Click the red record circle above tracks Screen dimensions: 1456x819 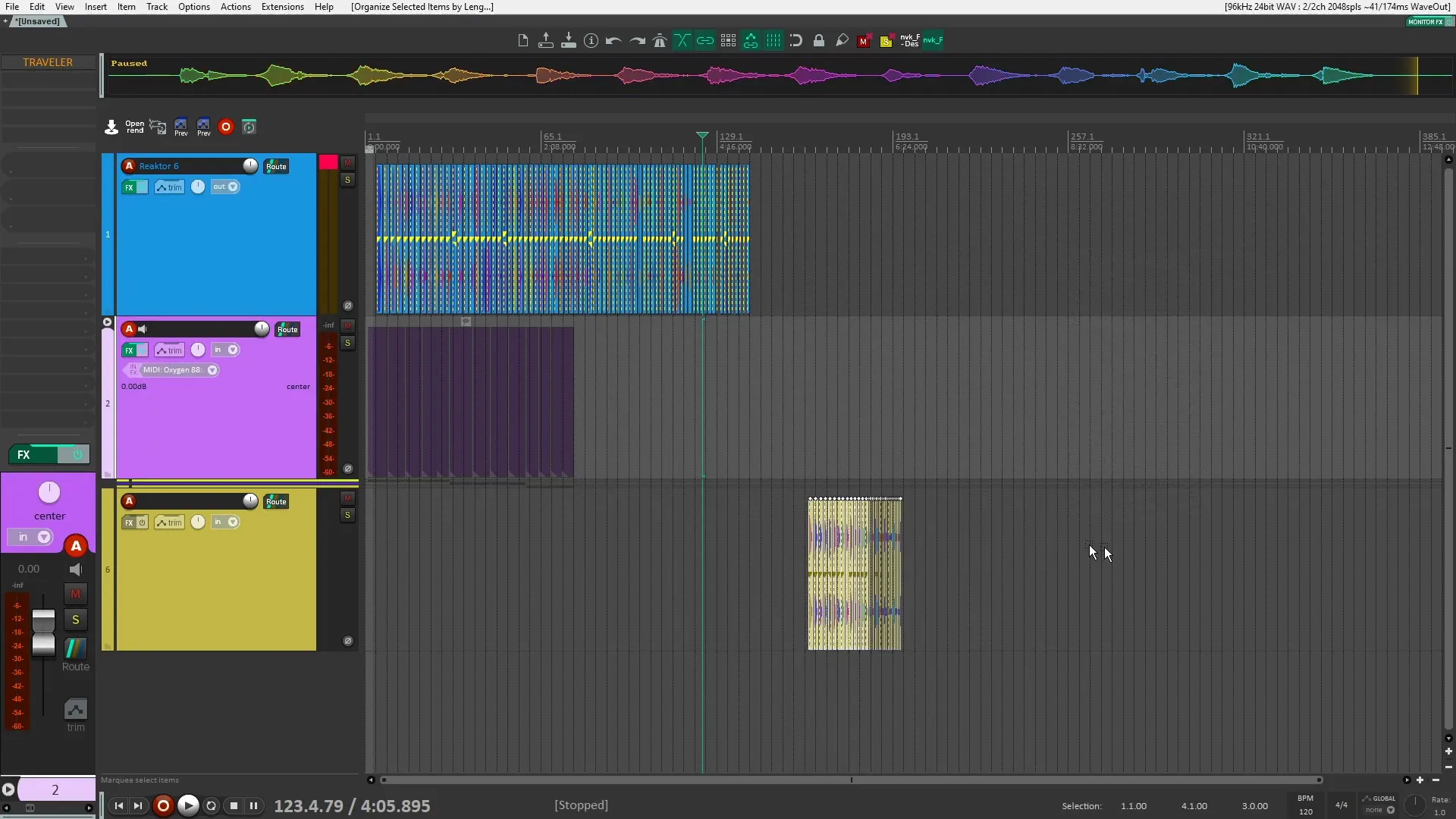[x=226, y=127]
